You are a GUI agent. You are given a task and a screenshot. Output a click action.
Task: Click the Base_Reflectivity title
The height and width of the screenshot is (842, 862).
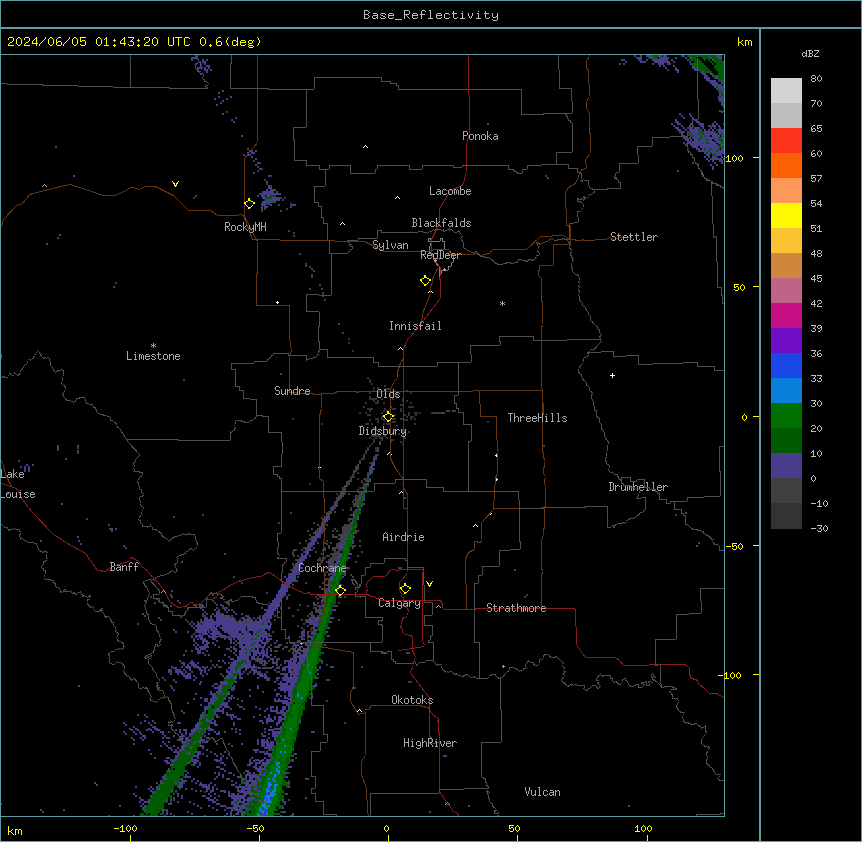tap(431, 15)
